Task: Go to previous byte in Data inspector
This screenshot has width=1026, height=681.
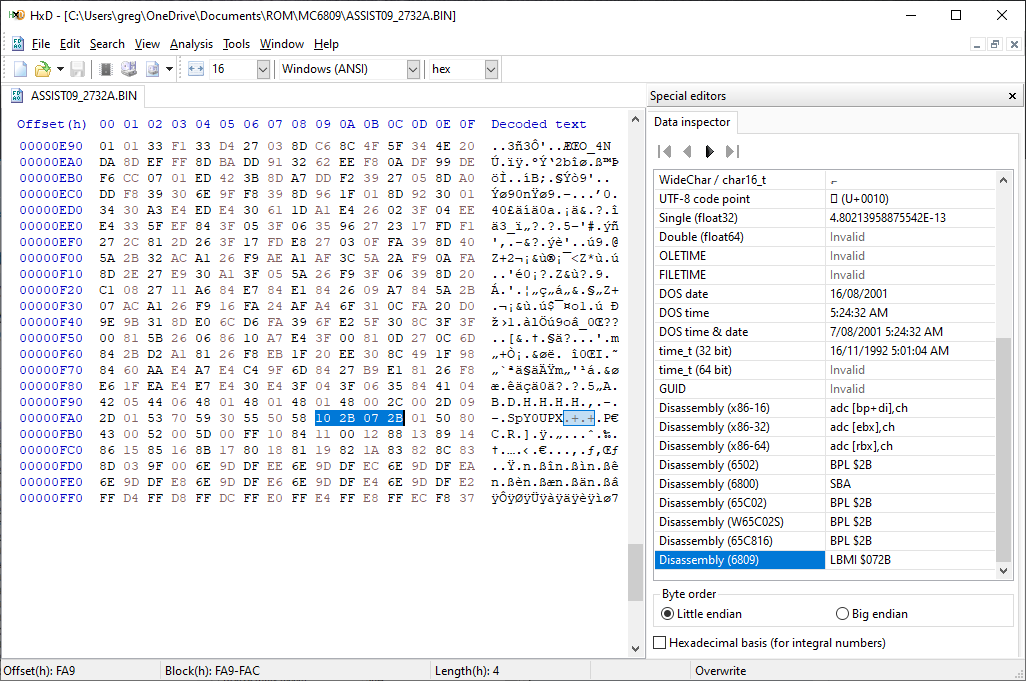Action: 687,152
